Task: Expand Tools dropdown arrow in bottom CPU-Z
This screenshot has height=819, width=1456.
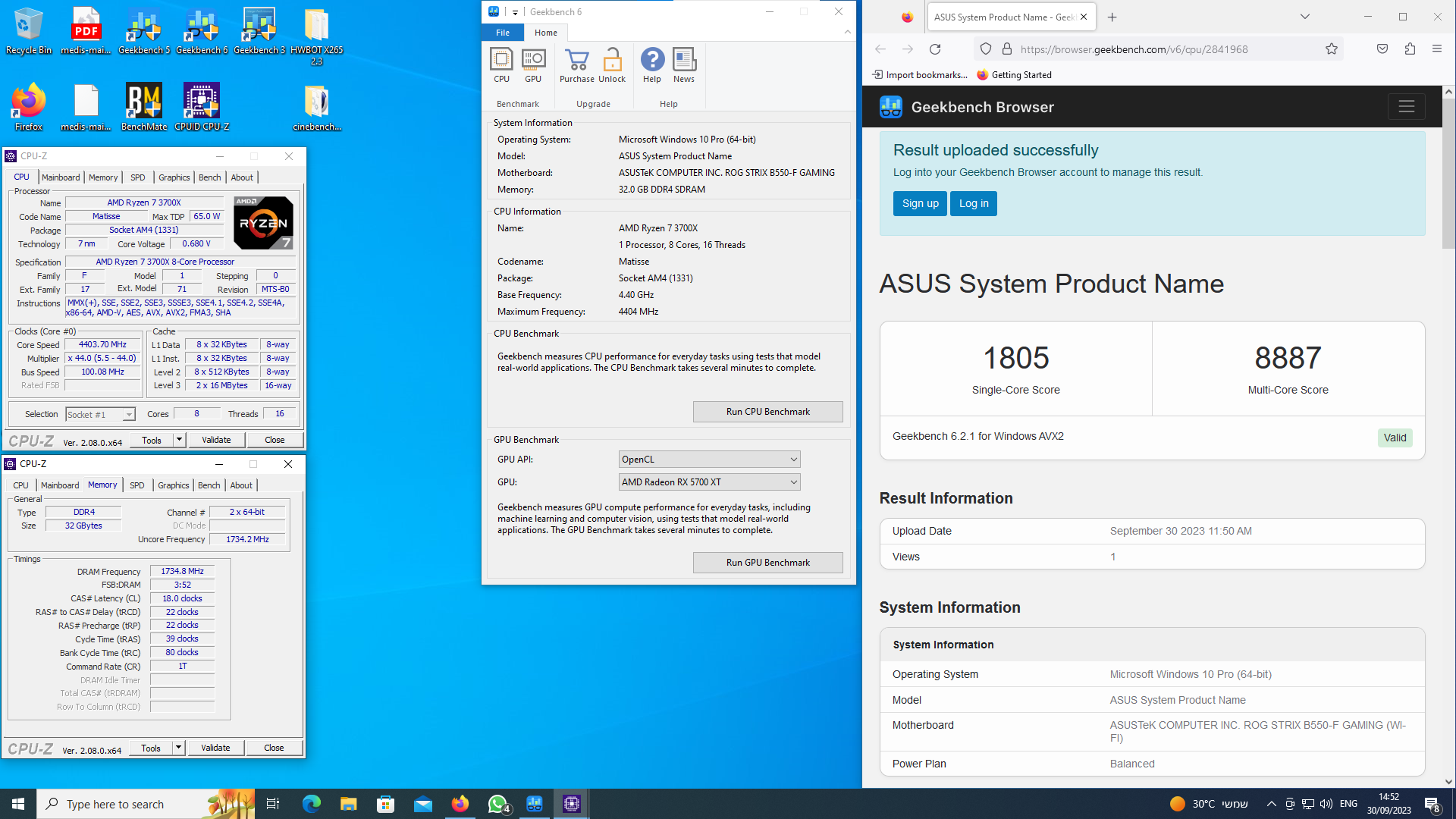Action: (179, 748)
